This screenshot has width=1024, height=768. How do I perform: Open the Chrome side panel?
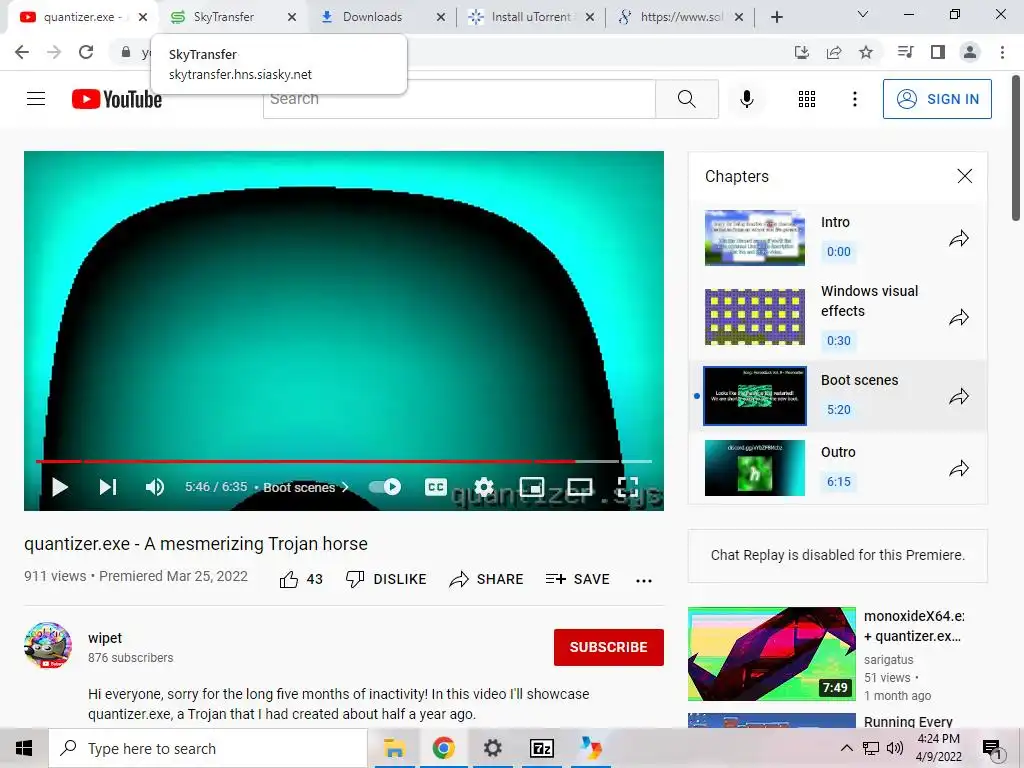click(x=938, y=52)
